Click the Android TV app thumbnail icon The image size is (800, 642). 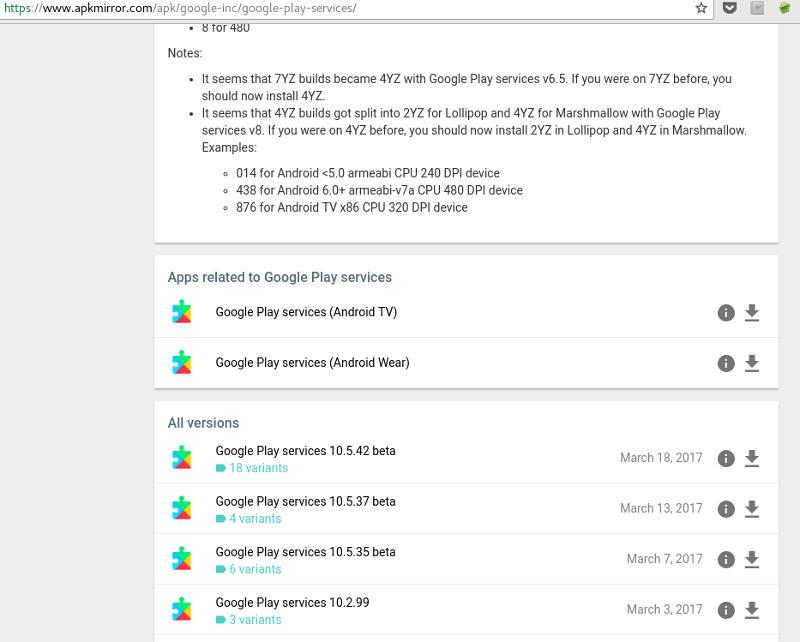(181, 312)
